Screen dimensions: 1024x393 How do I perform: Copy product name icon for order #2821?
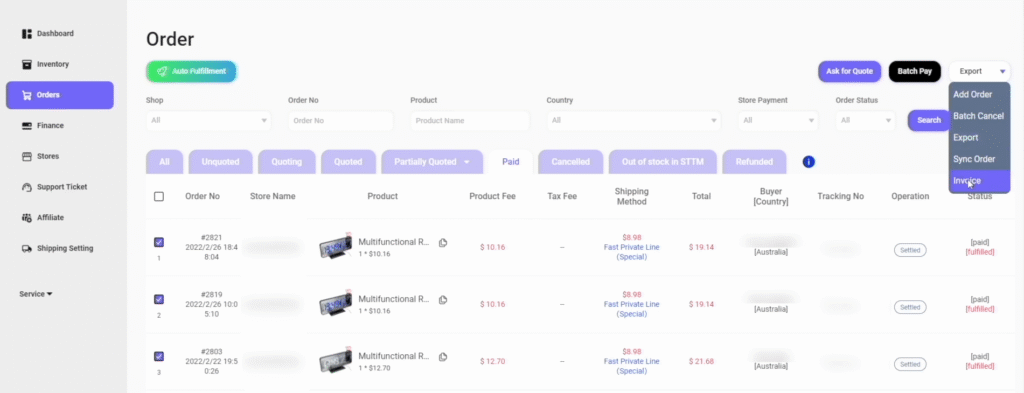click(443, 243)
